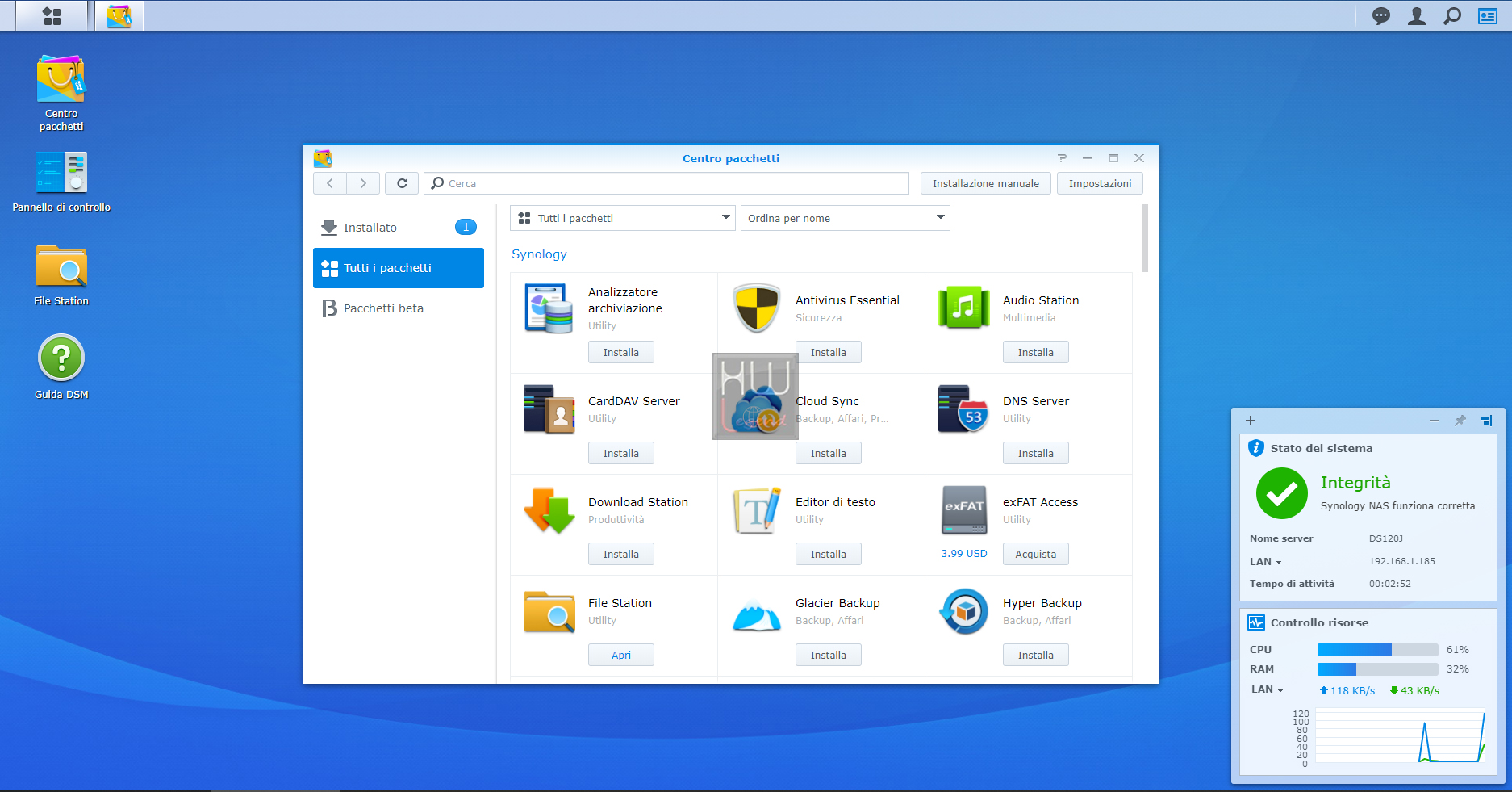This screenshot has width=1512, height=792.
Task: Install Hyper Backup
Action: (1036, 656)
